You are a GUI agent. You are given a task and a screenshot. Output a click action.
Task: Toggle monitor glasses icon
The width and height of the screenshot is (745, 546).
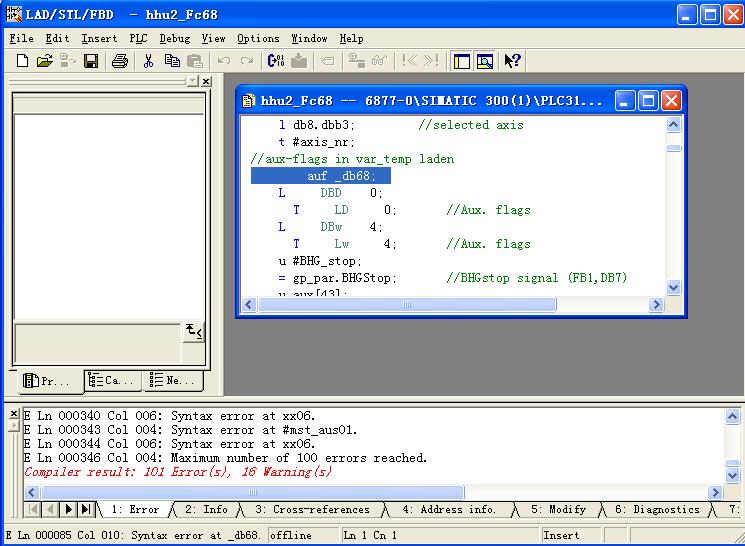[380, 61]
